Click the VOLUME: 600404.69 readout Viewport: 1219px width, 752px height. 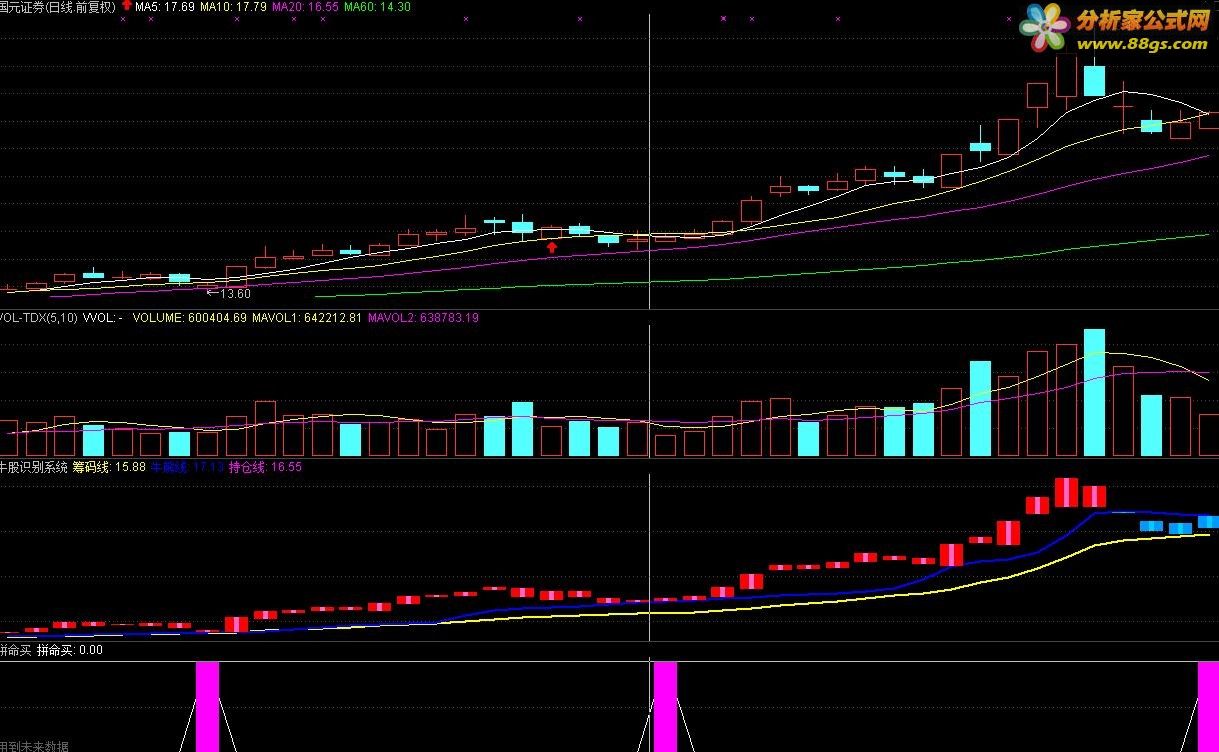[190, 318]
